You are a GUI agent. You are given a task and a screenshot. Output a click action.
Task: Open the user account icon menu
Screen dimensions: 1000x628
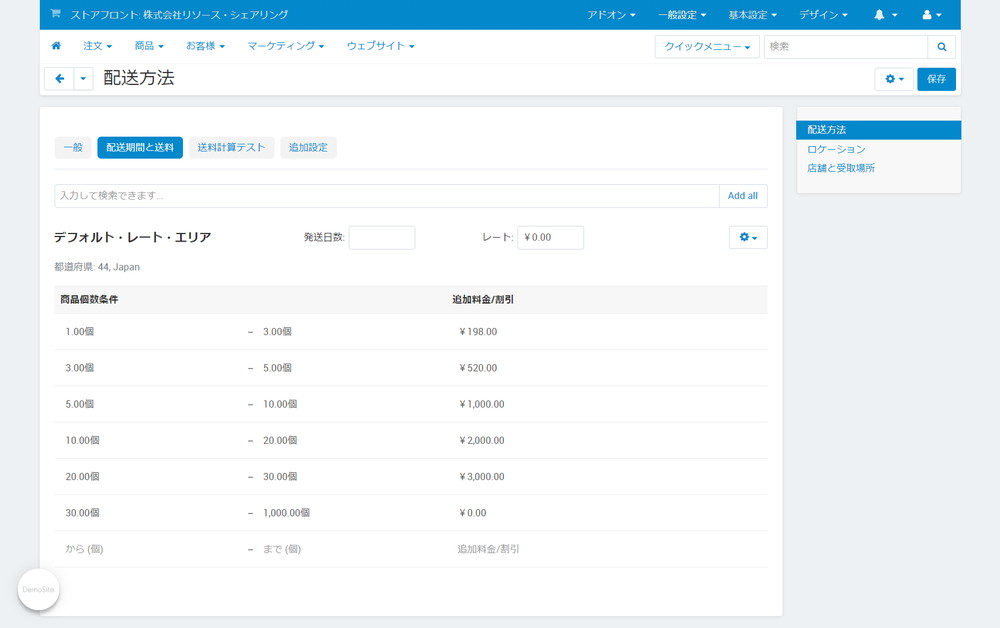point(932,15)
